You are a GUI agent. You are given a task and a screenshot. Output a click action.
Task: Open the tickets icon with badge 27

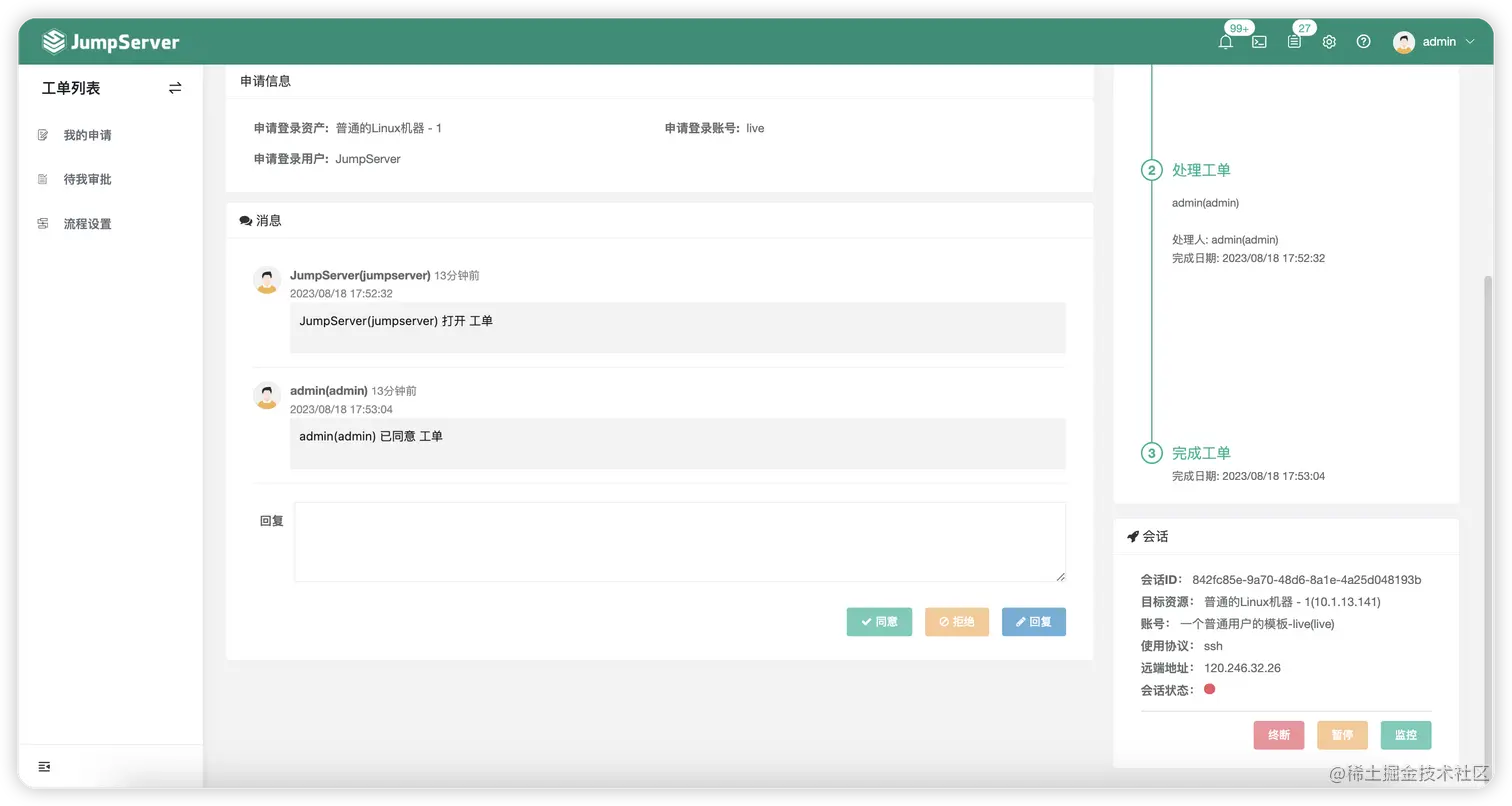(1294, 42)
